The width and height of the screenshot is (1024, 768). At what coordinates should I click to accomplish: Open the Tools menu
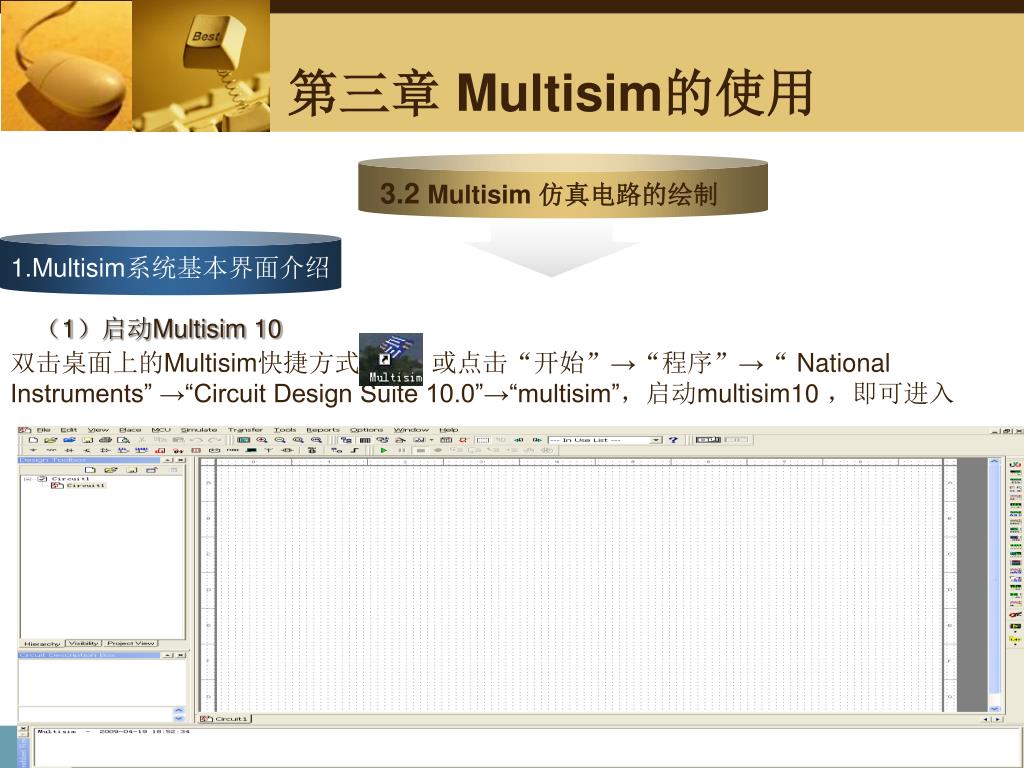(x=285, y=430)
